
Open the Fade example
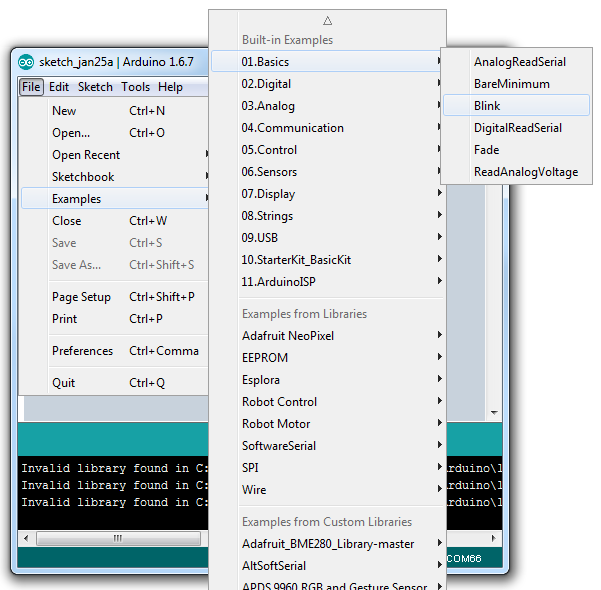(516, 150)
